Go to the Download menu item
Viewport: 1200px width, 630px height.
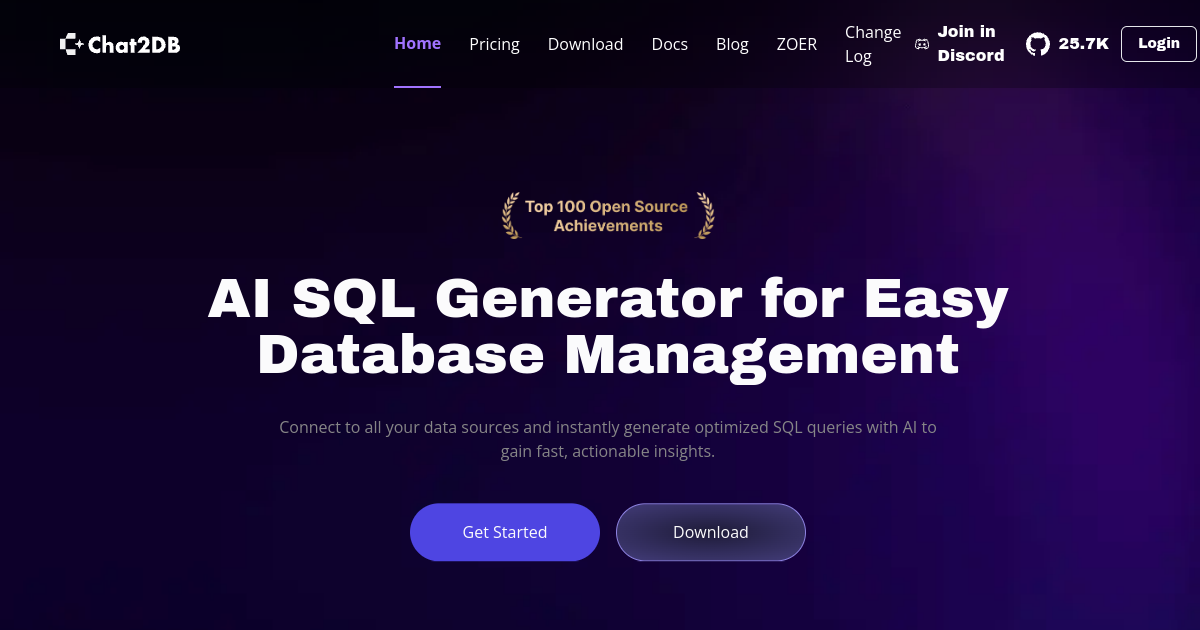coord(585,44)
